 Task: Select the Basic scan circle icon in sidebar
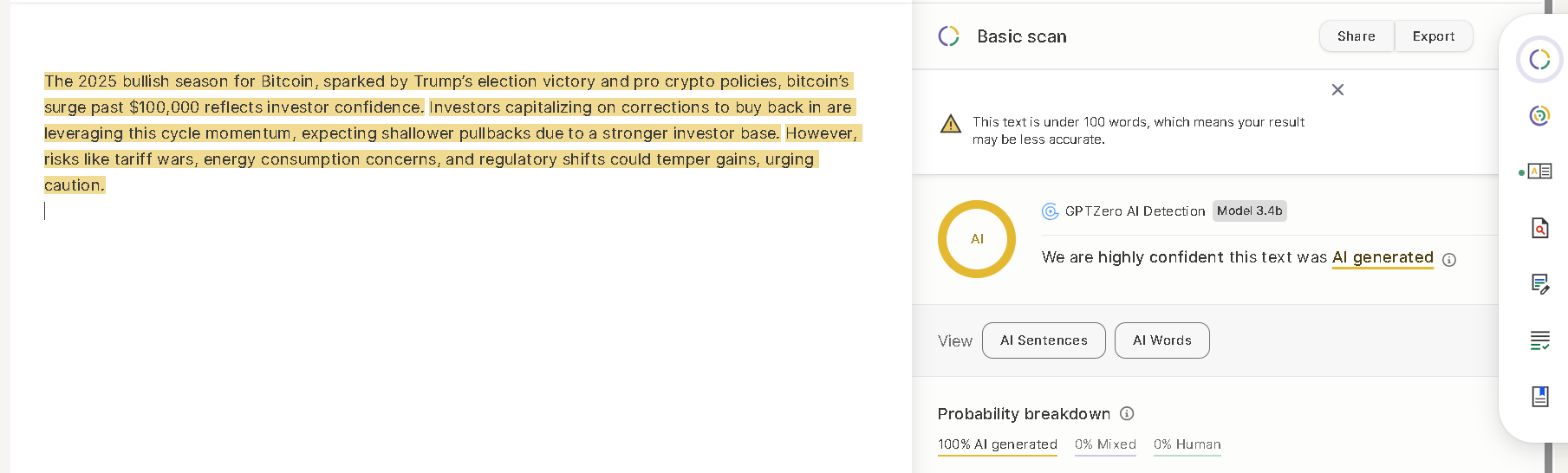(x=1539, y=60)
